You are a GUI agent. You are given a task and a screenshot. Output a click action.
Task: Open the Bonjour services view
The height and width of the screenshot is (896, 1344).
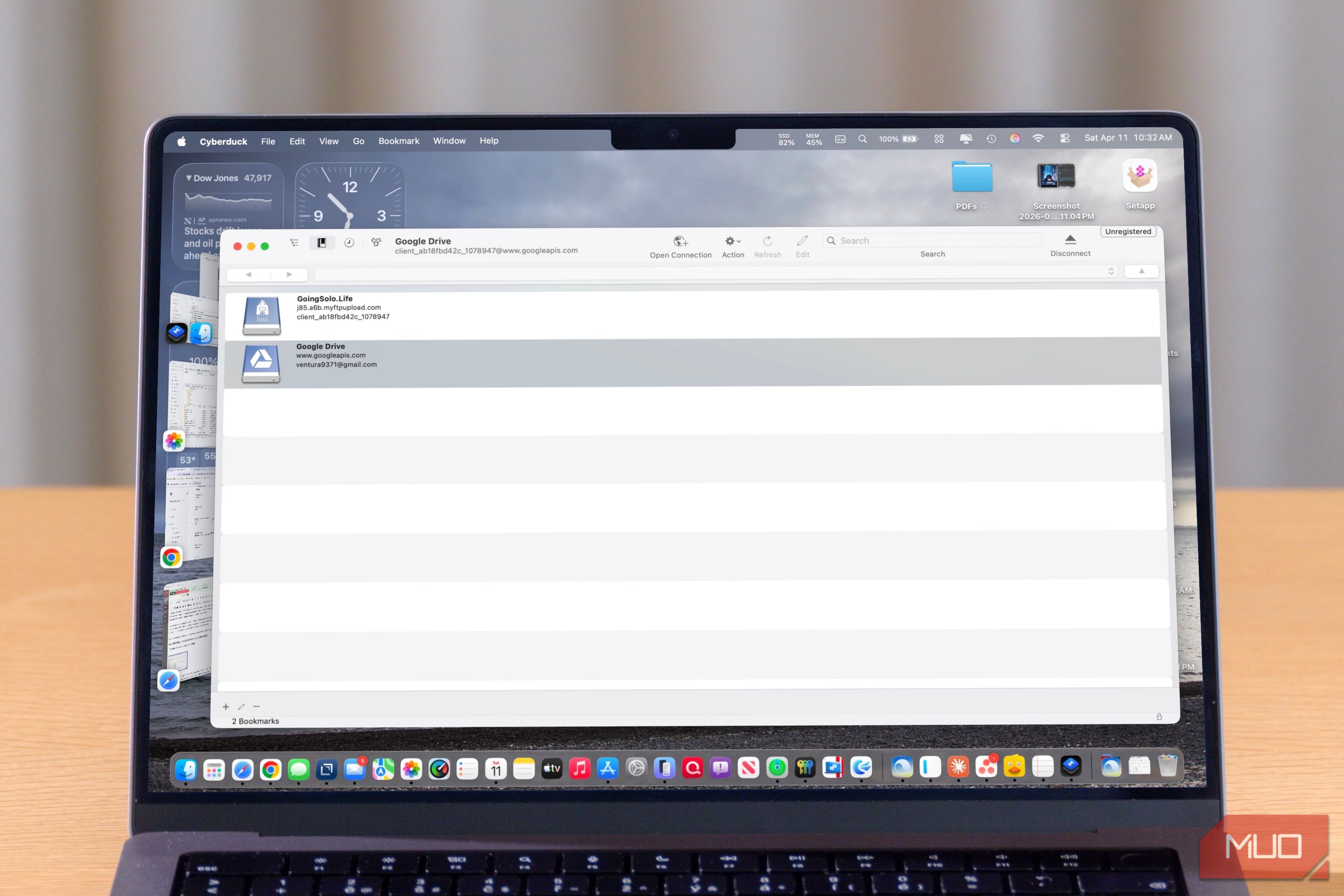[x=376, y=242]
